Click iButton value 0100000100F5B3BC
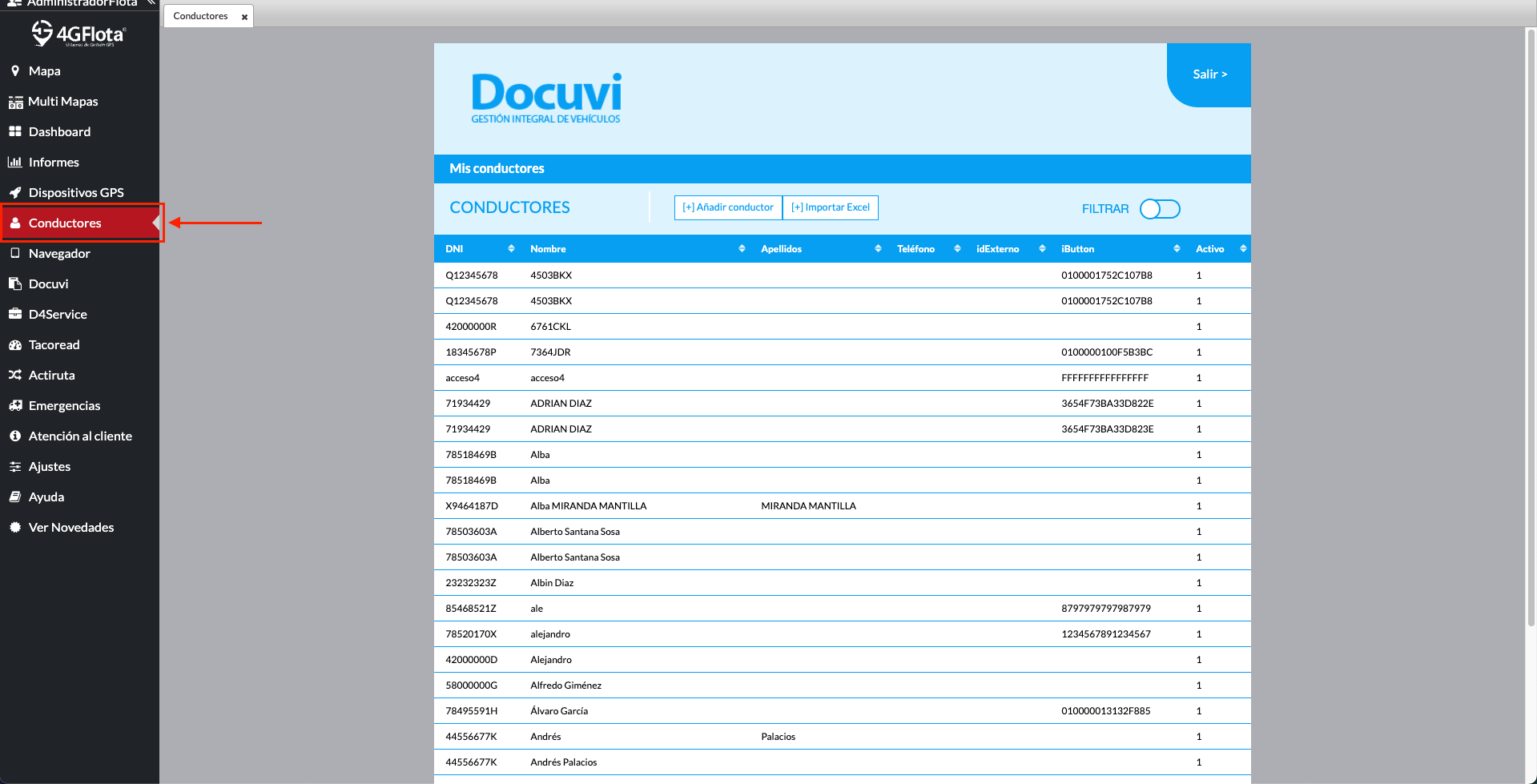 1107,352
